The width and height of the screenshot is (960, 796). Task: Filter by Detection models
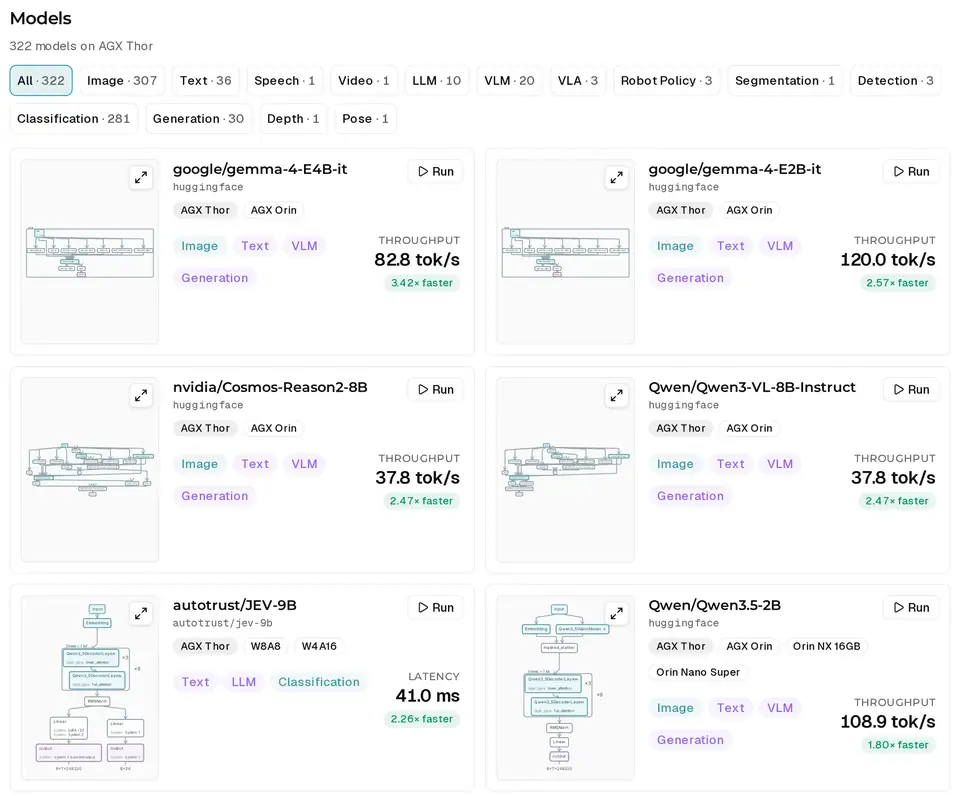coord(896,81)
